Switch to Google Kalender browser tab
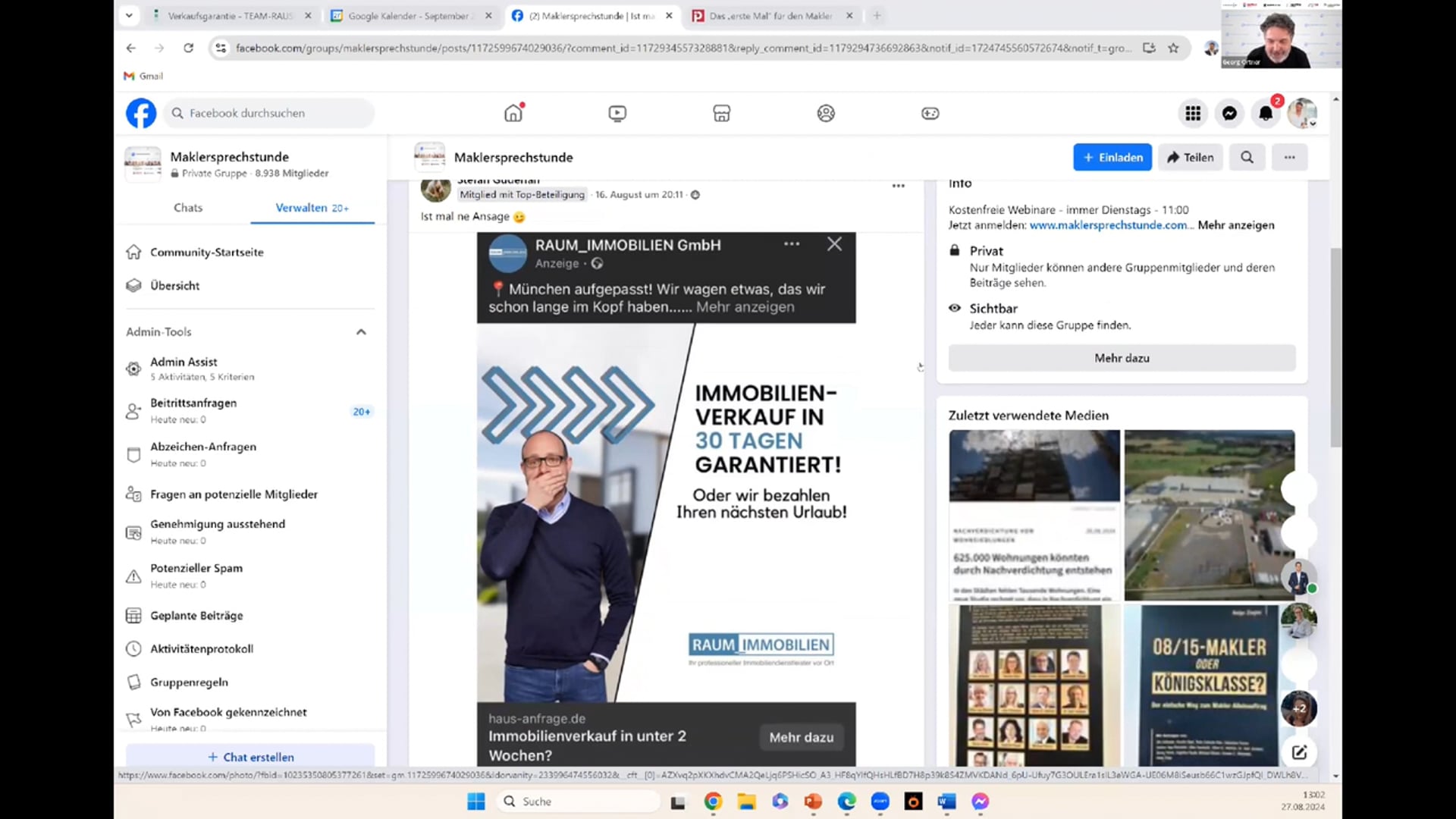Viewport: 1456px width, 819px height. point(410,15)
